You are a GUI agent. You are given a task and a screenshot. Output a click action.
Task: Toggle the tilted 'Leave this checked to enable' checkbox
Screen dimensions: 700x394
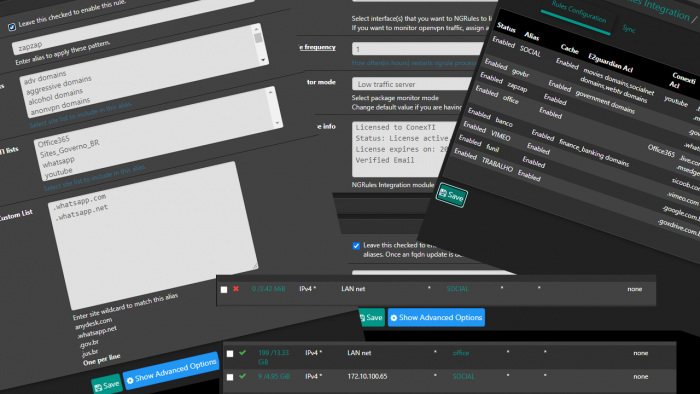(12, 27)
